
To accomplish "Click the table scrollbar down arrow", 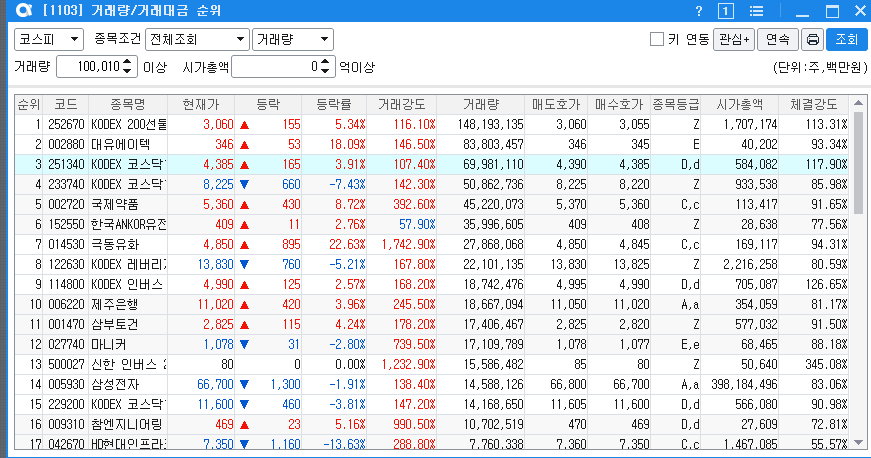I will click(x=858, y=442).
